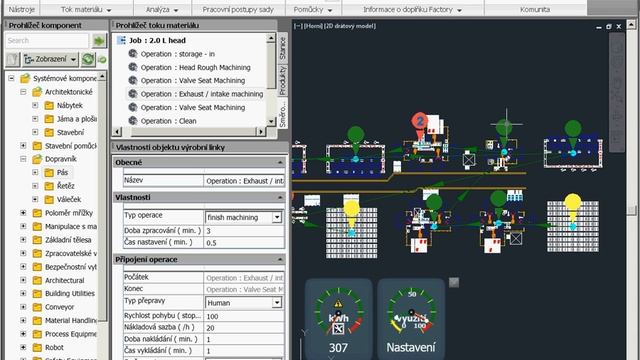Collapse the Vlastnosti section
The image size is (640, 360).
280,198
